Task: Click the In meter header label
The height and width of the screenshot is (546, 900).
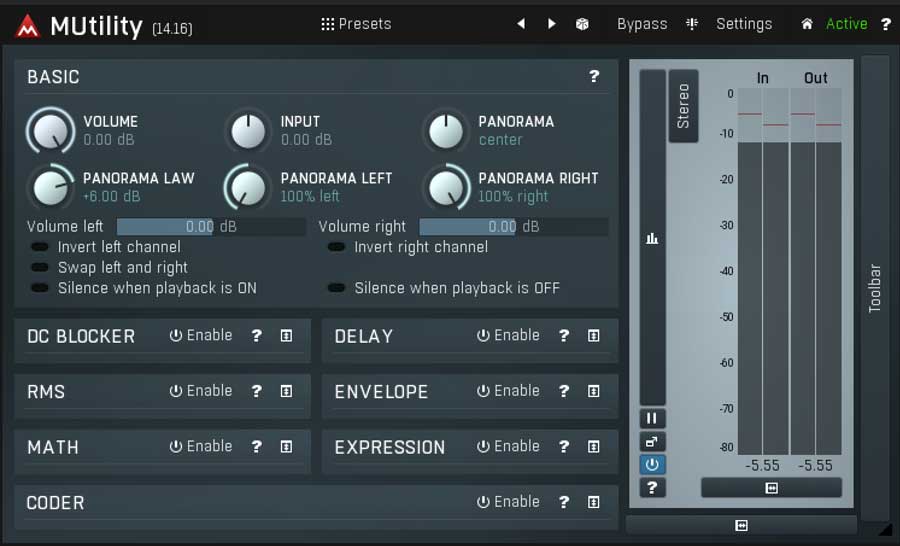Action: (763, 78)
